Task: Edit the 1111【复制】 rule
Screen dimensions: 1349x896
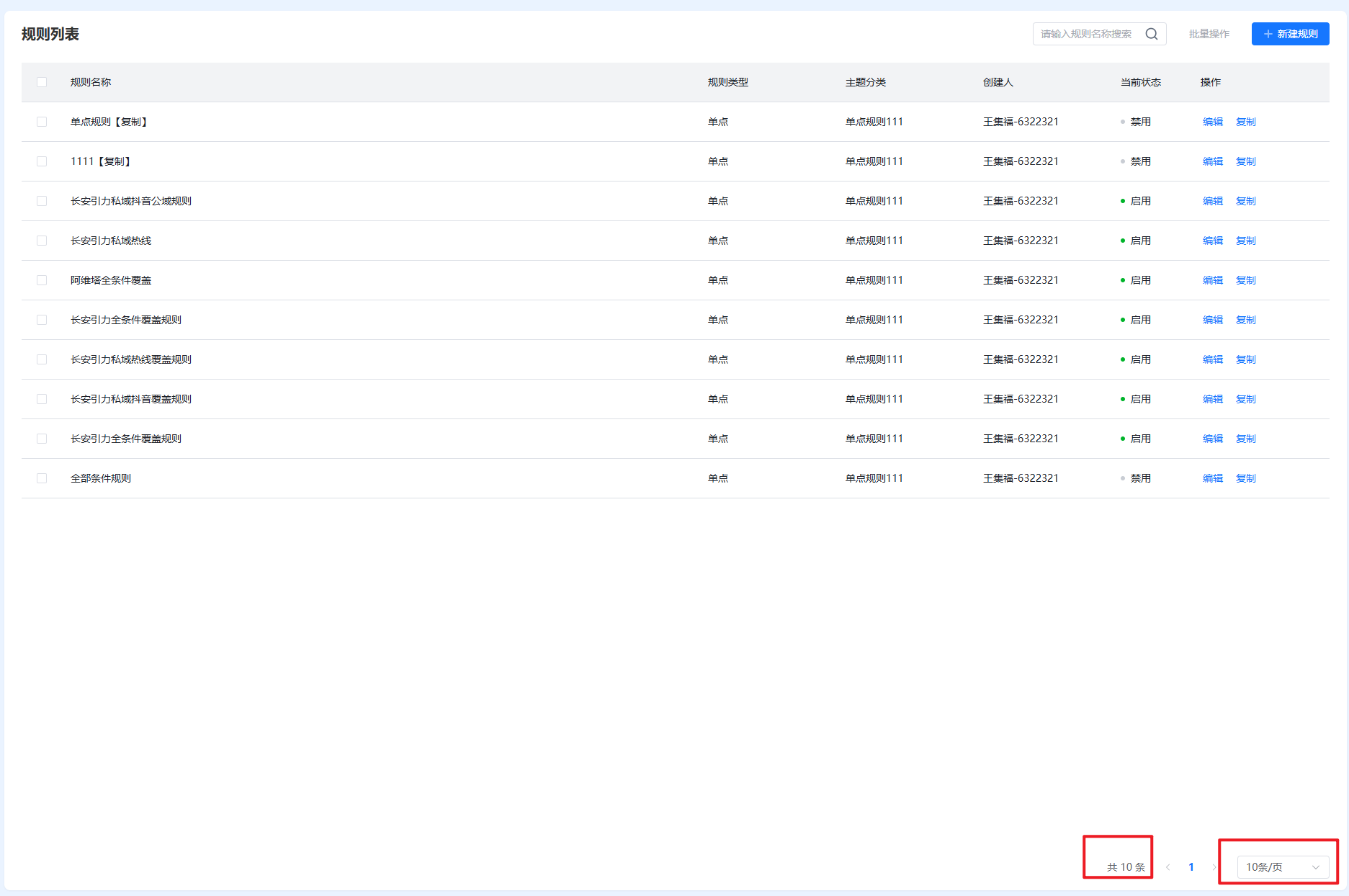Action: 1212,161
